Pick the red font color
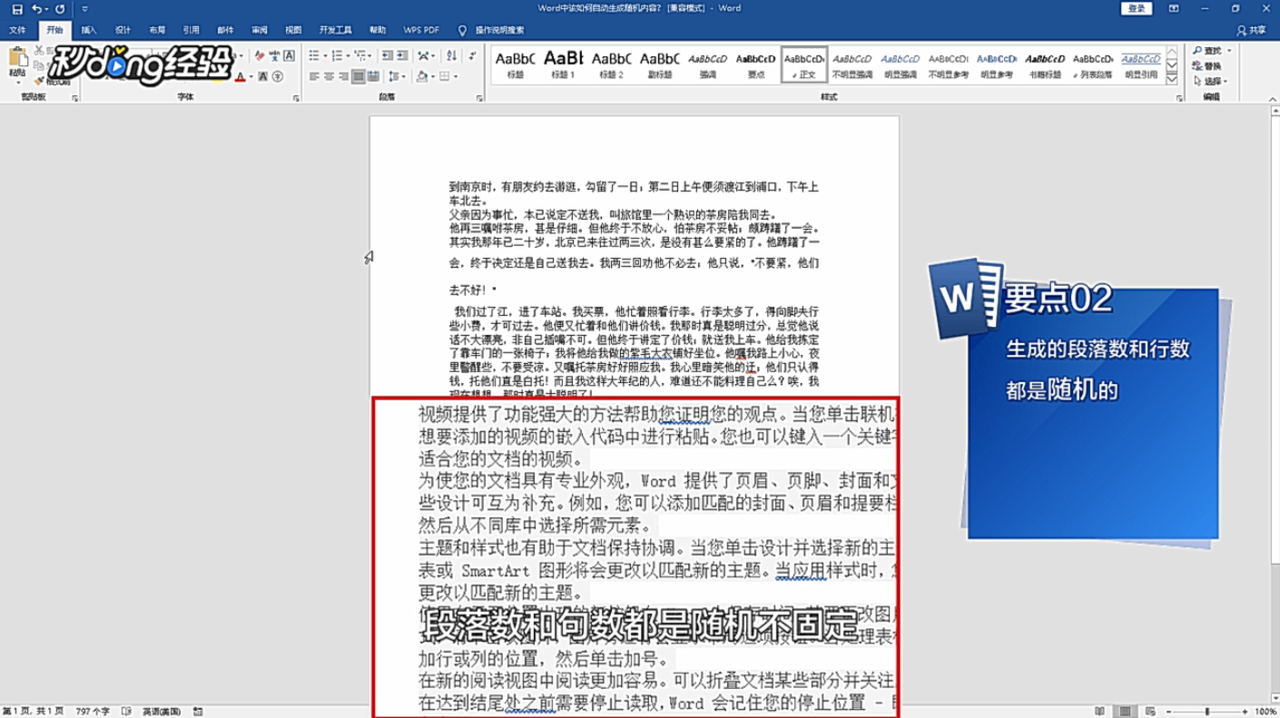The width and height of the screenshot is (1280, 718). click(240, 77)
